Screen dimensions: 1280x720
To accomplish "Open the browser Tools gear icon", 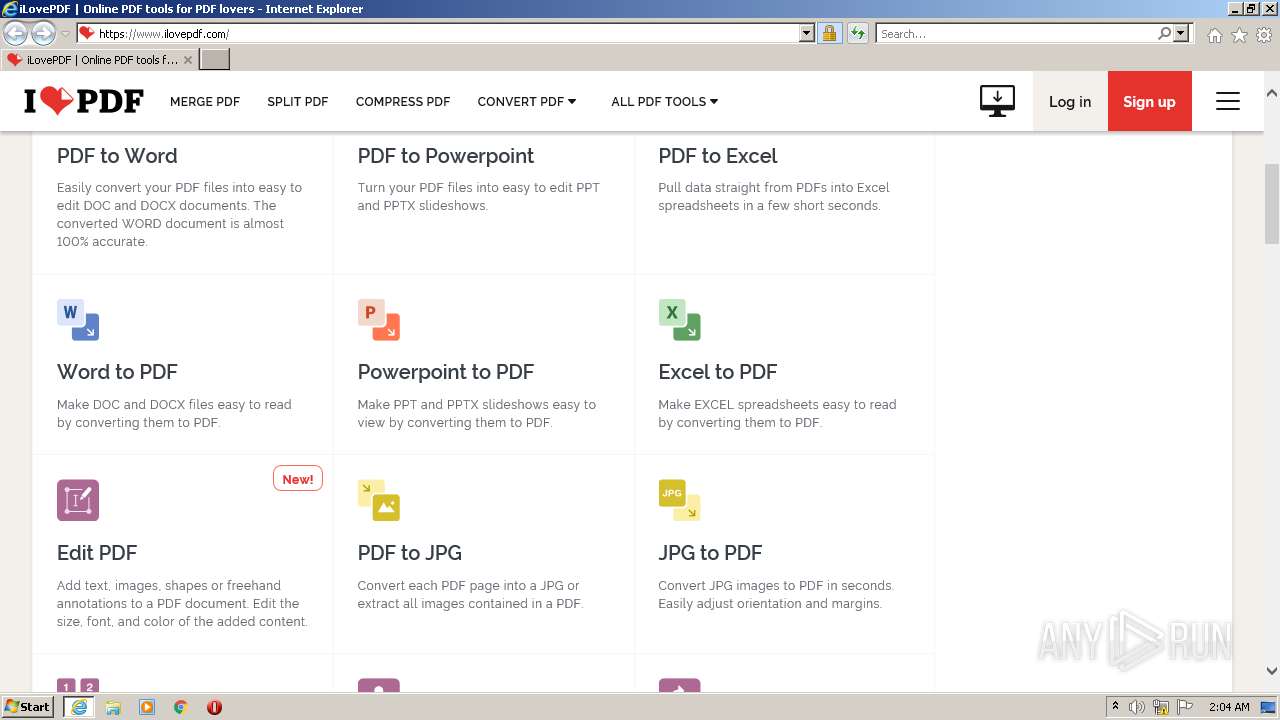I will (x=1264, y=35).
